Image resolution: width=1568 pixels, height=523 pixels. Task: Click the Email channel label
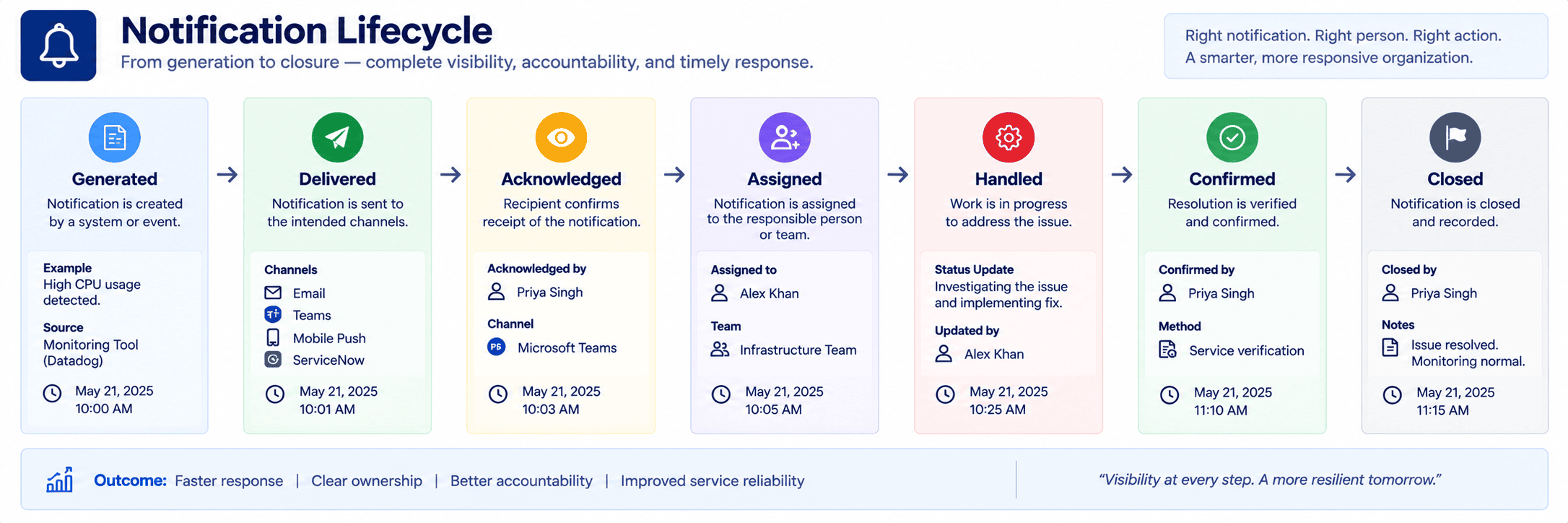pos(309,293)
